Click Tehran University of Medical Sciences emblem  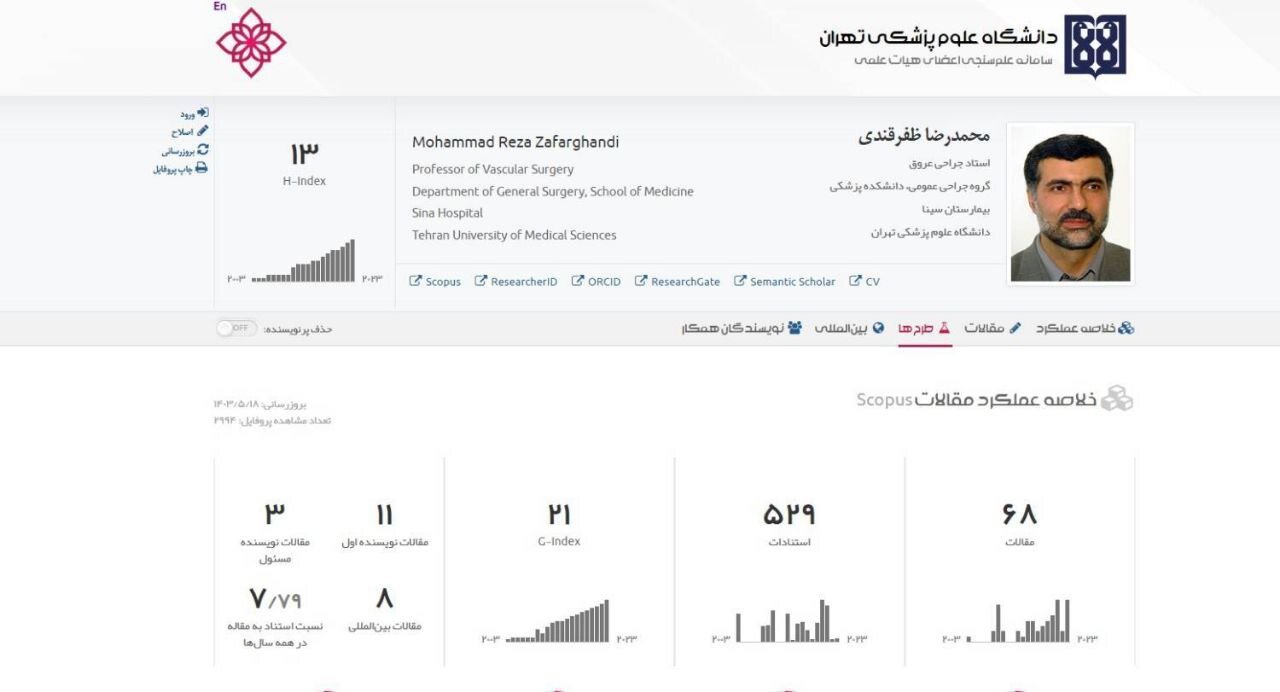coord(1094,46)
